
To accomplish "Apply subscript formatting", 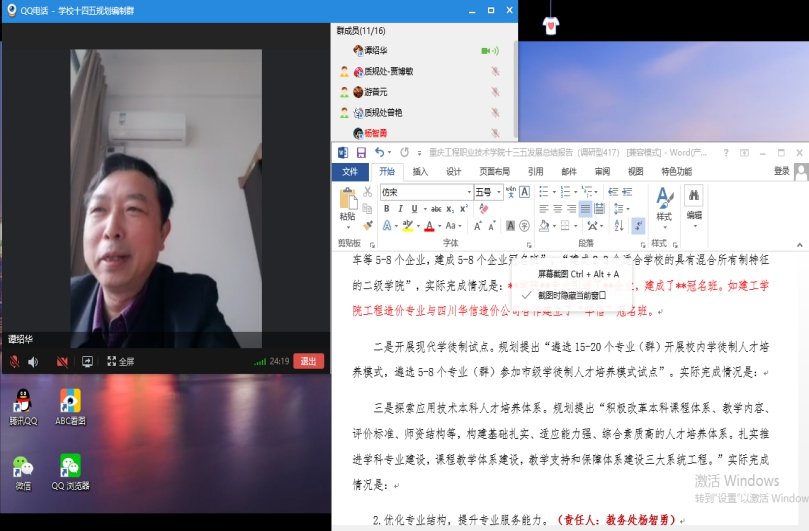I will tap(450, 209).
